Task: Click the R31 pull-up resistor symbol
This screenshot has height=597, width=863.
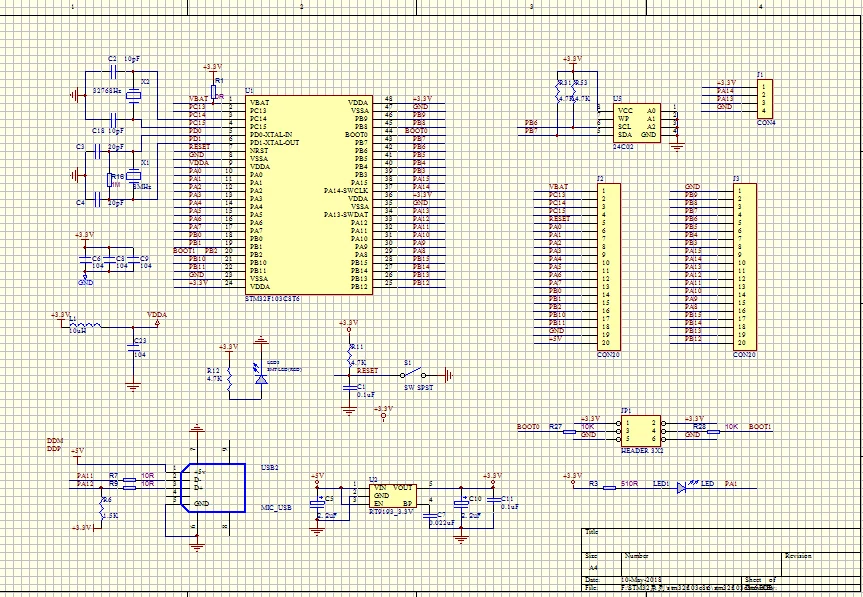Action: pyautogui.click(x=558, y=92)
